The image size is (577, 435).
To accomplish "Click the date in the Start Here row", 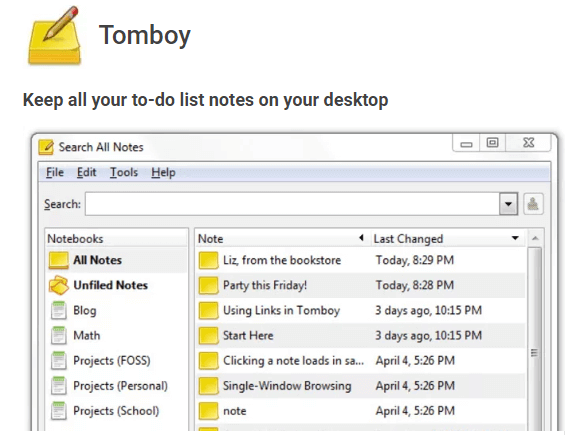I will click(428, 336).
